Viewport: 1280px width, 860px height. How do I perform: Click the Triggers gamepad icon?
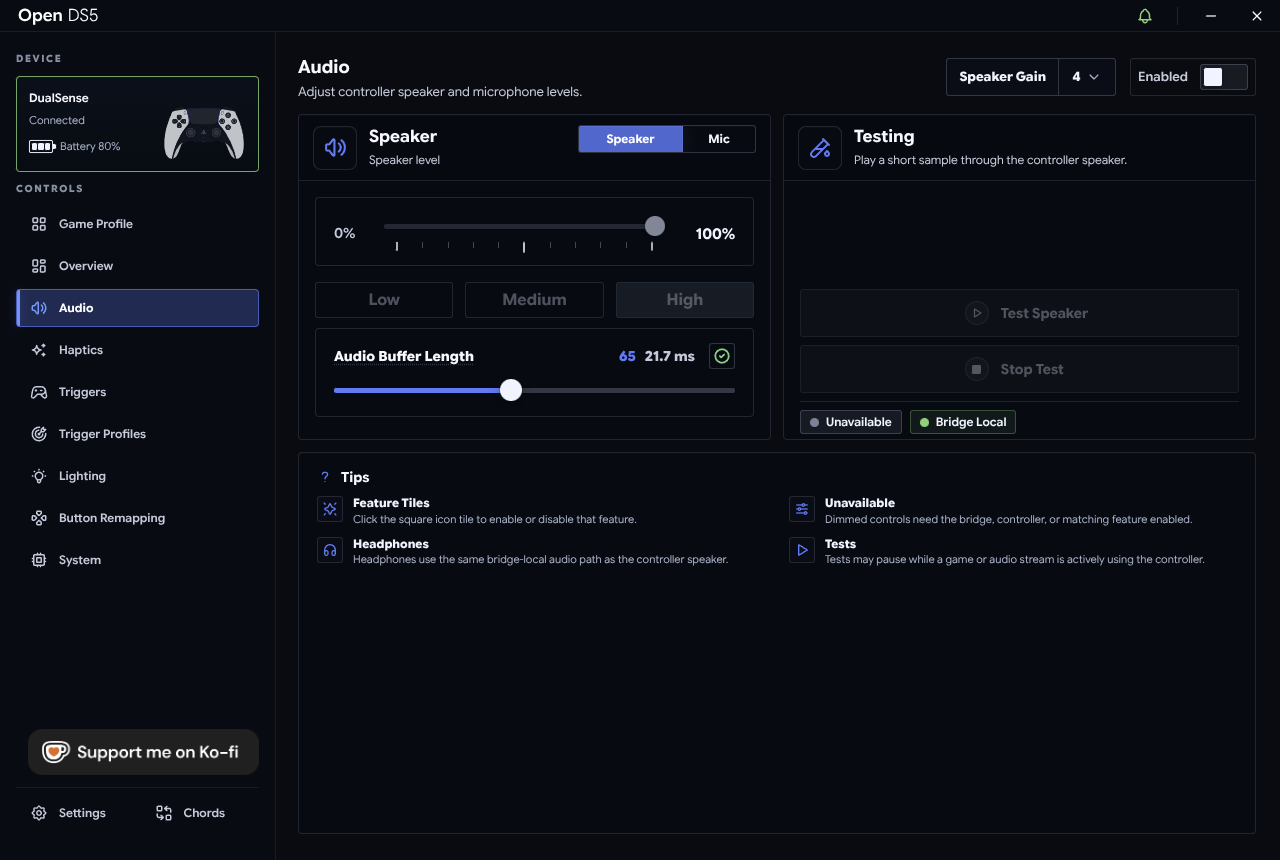39,392
